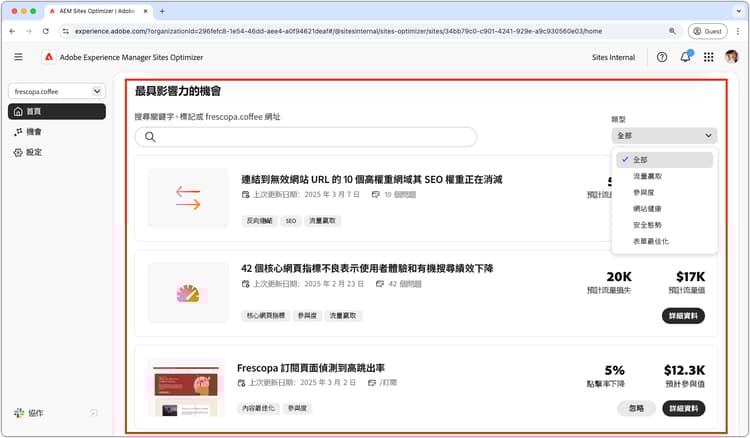Expand the frescopa.coffee site selector
The image size is (750, 438).
(x=57, y=91)
